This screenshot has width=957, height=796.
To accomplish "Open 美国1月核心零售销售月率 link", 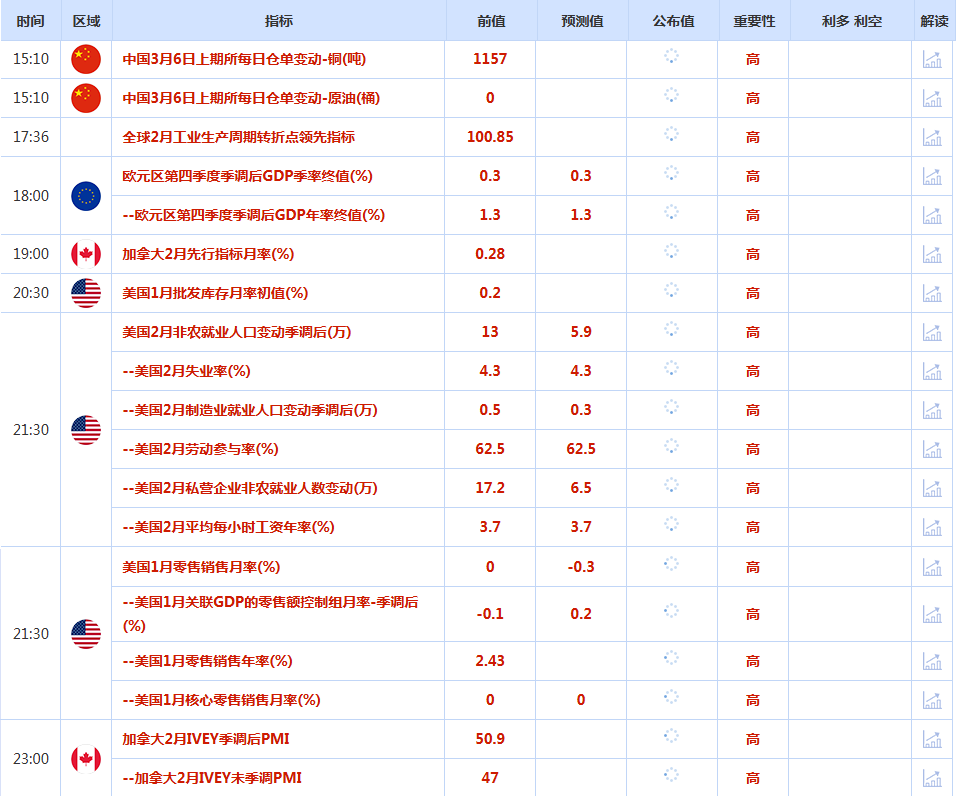I will click(221, 700).
